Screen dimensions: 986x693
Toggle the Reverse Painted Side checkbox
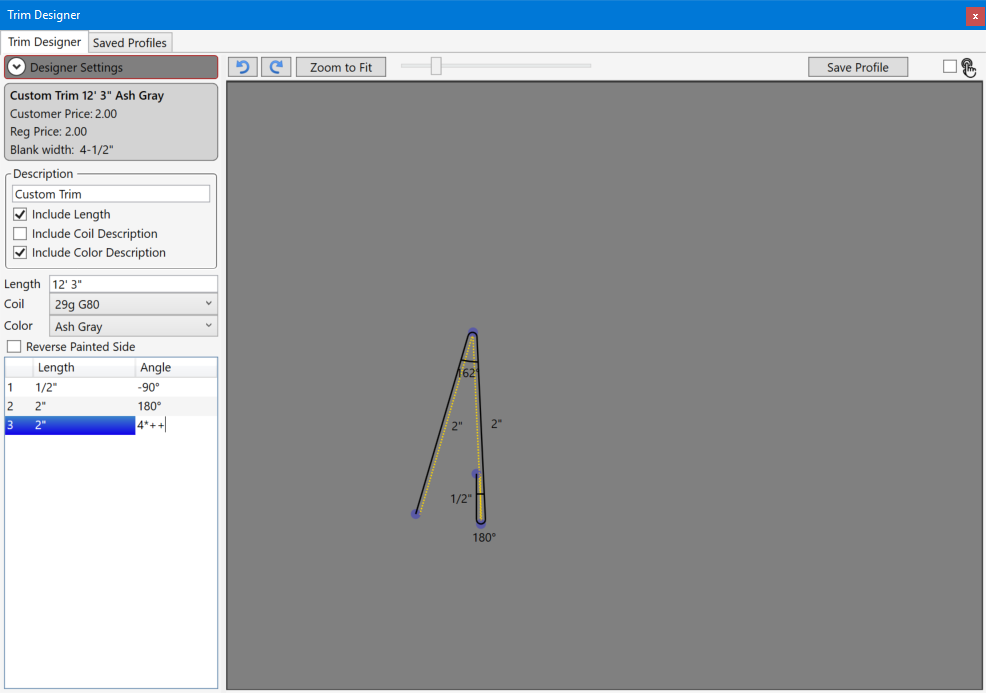14,347
